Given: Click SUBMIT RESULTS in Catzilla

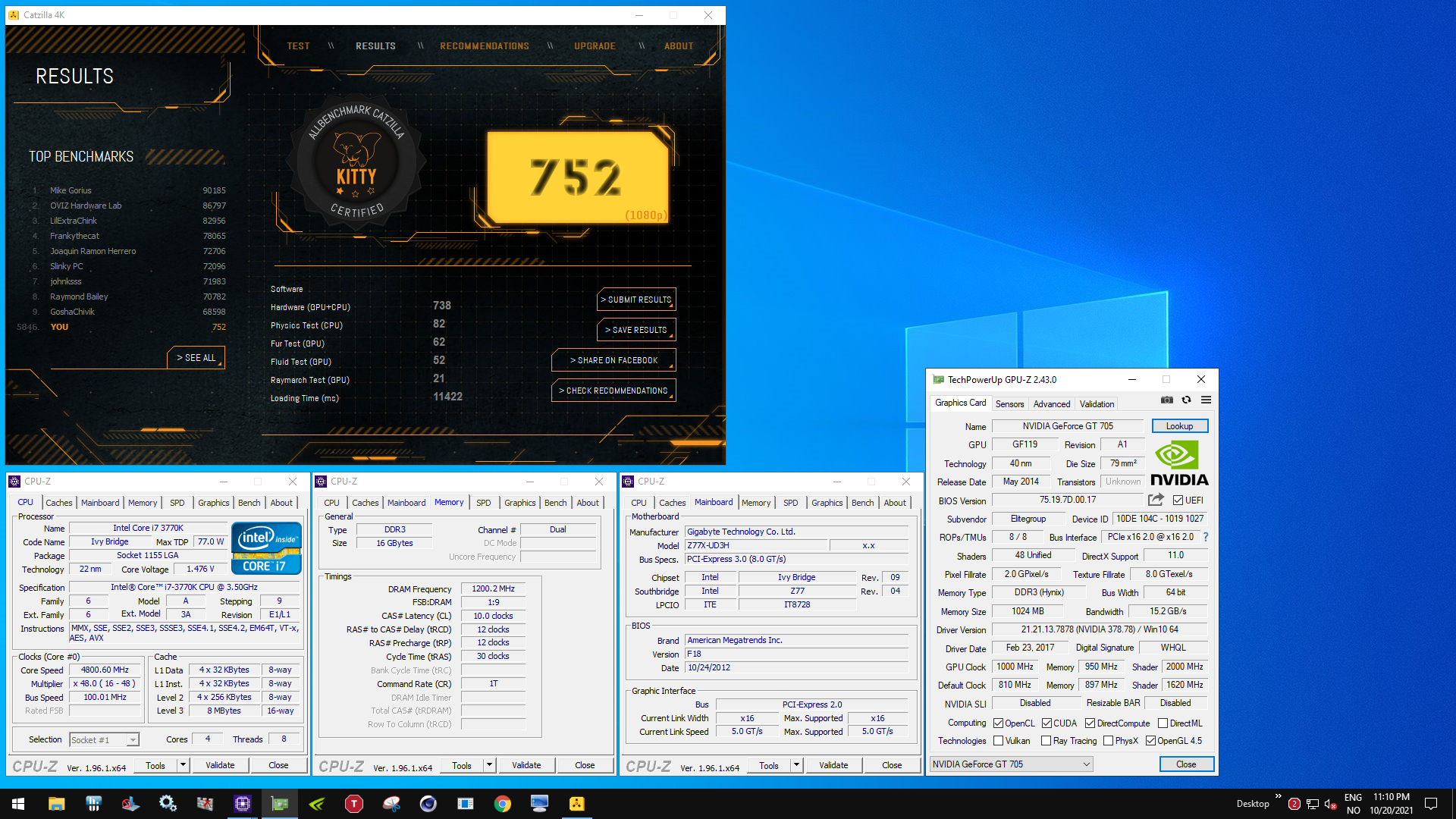Looking at the screenshot, I should [636, 300].
